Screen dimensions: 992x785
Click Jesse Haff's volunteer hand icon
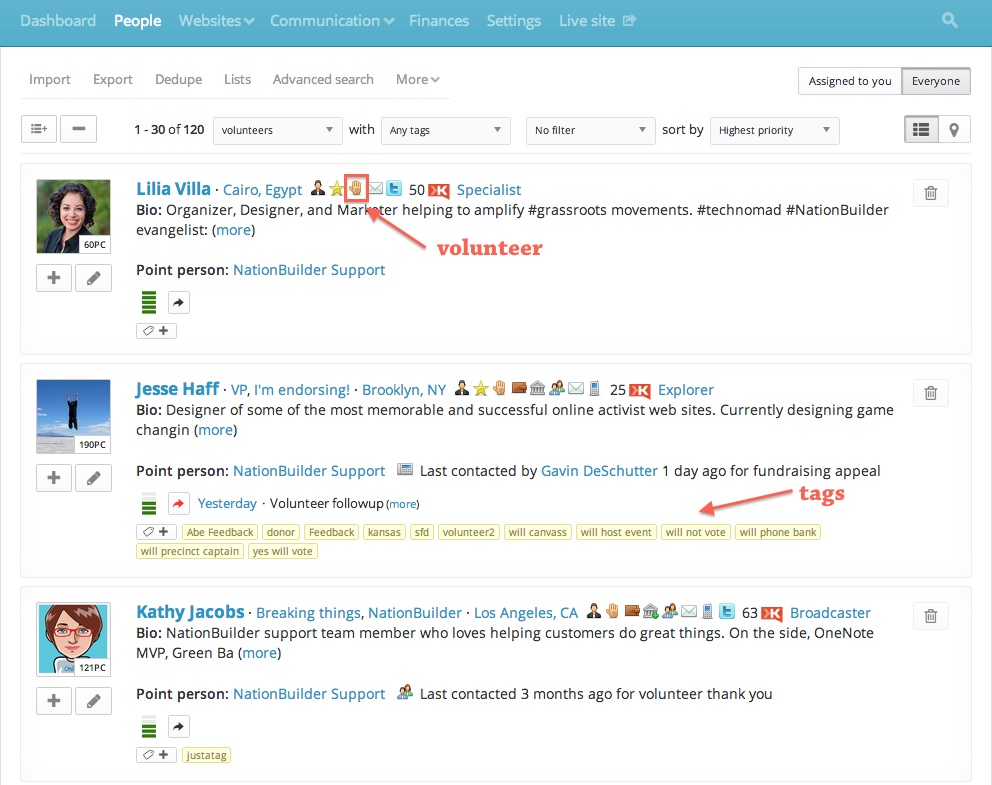tap(500, 388)
